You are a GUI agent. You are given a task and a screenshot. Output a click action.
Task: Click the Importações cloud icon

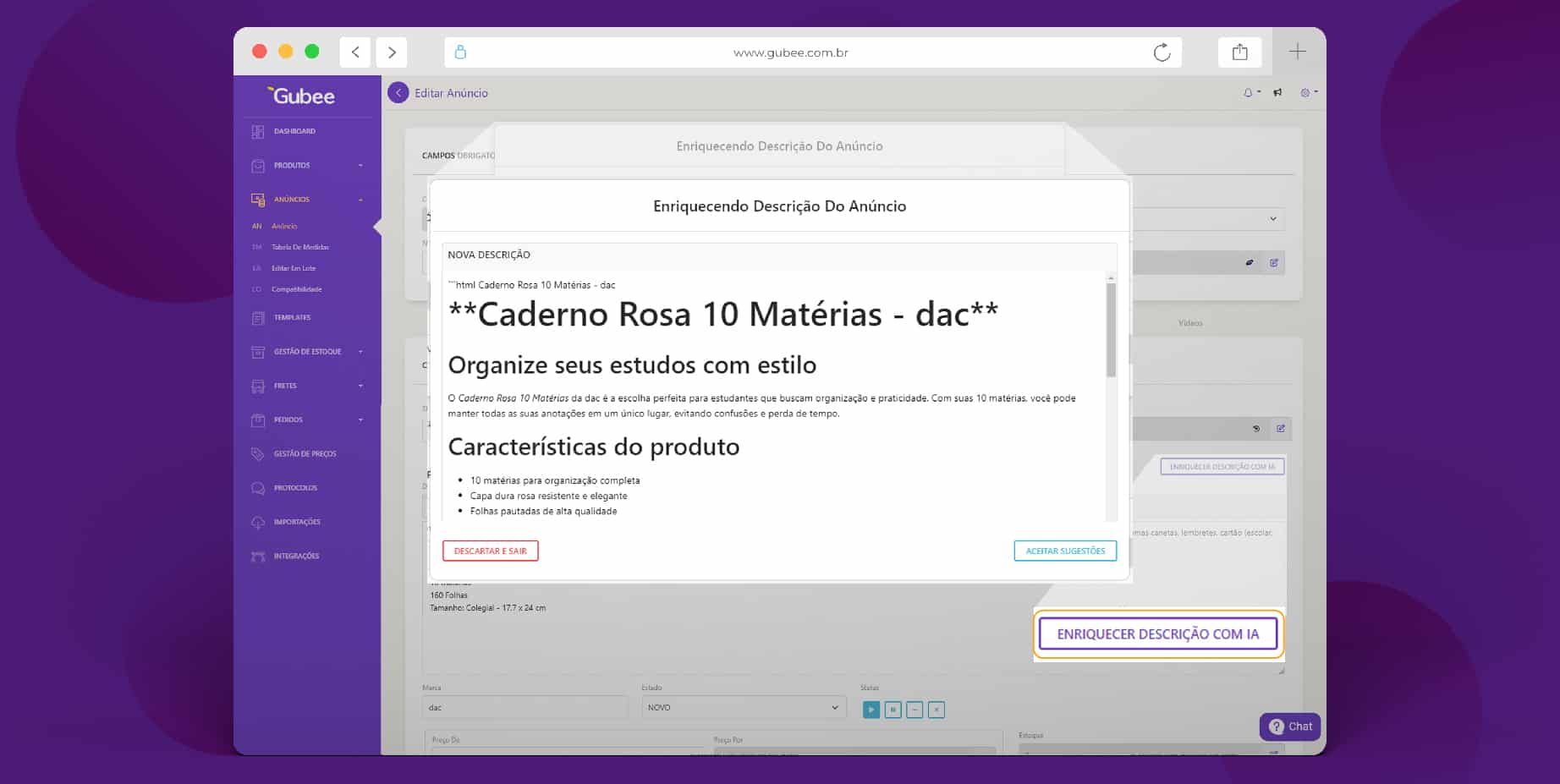(x=258, y=522)
